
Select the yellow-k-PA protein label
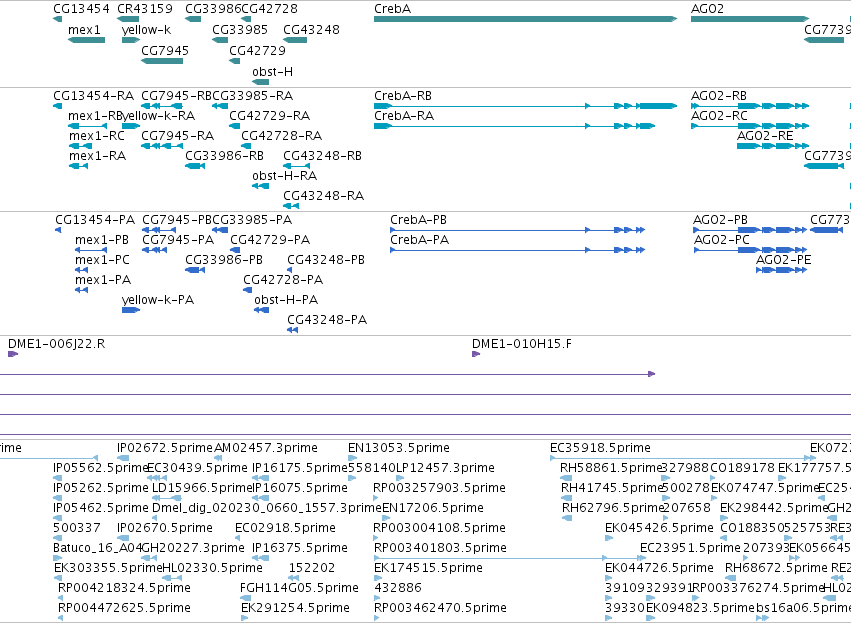(158, 300)
